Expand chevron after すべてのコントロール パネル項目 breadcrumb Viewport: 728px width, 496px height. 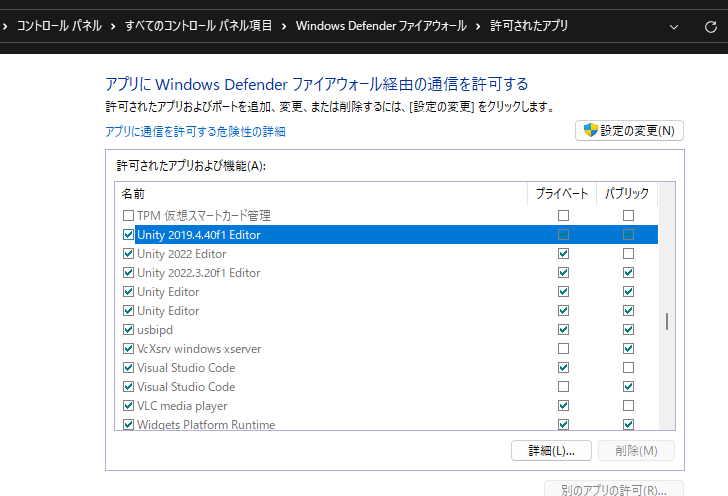tap(284, 26)
